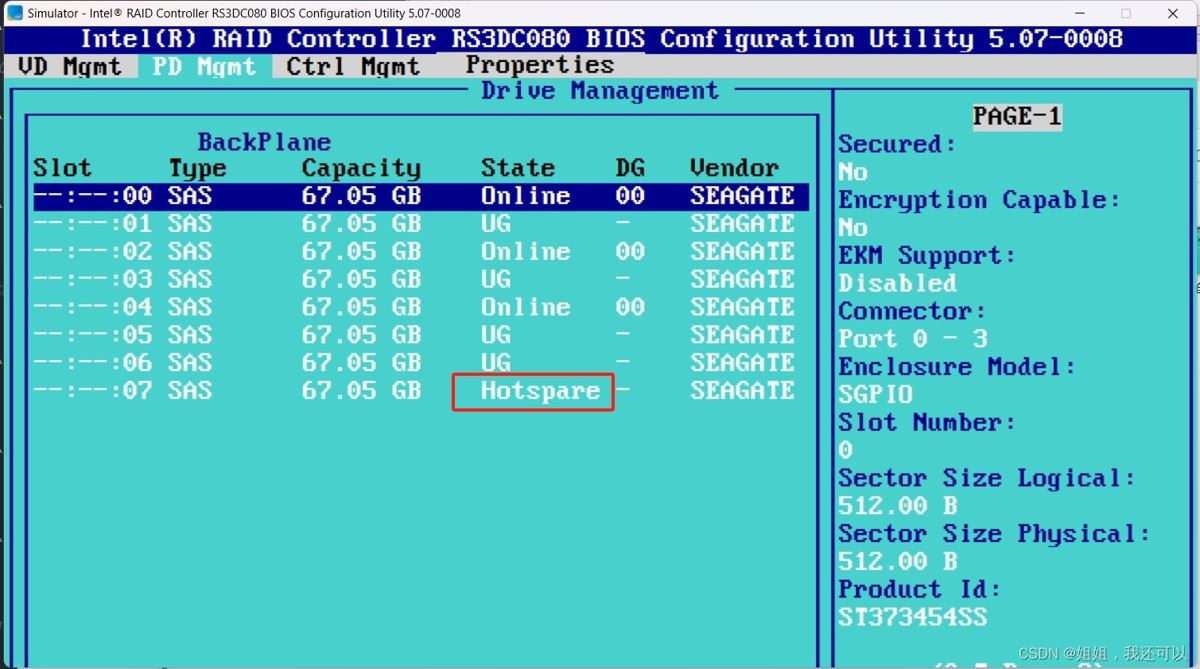
Task: Click the UG state in slot 01 row
Action: pyautogui.click(x=496, y=224)
